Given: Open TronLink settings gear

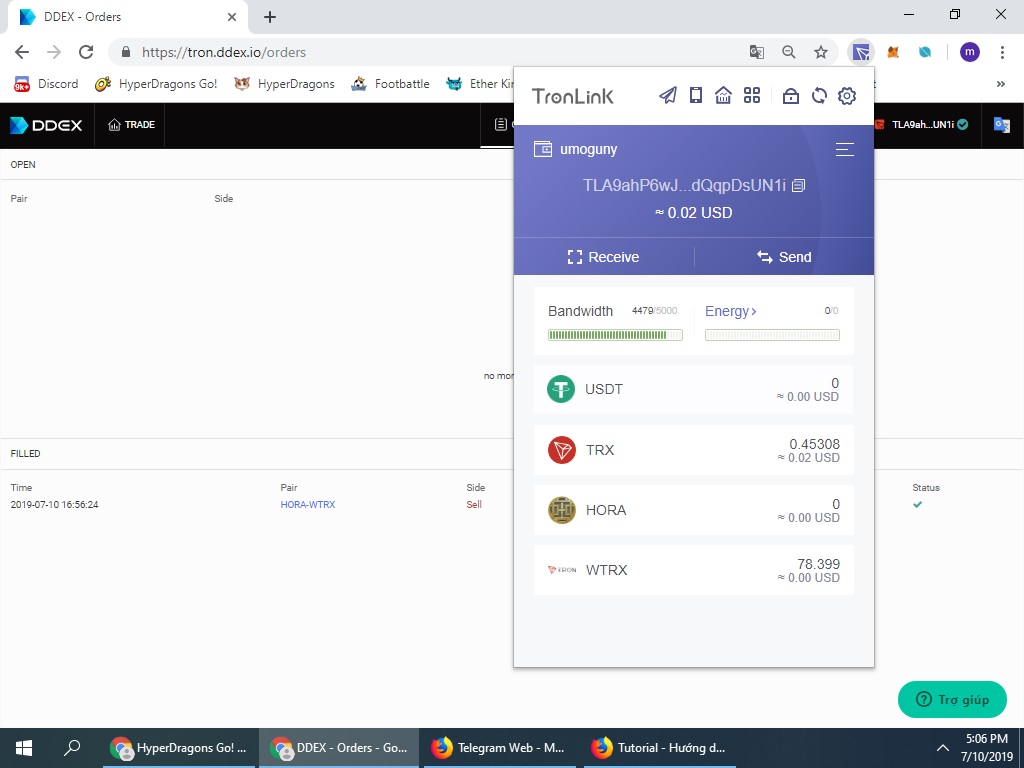Looking at the screenshot, I should click(x=847, y=96).
